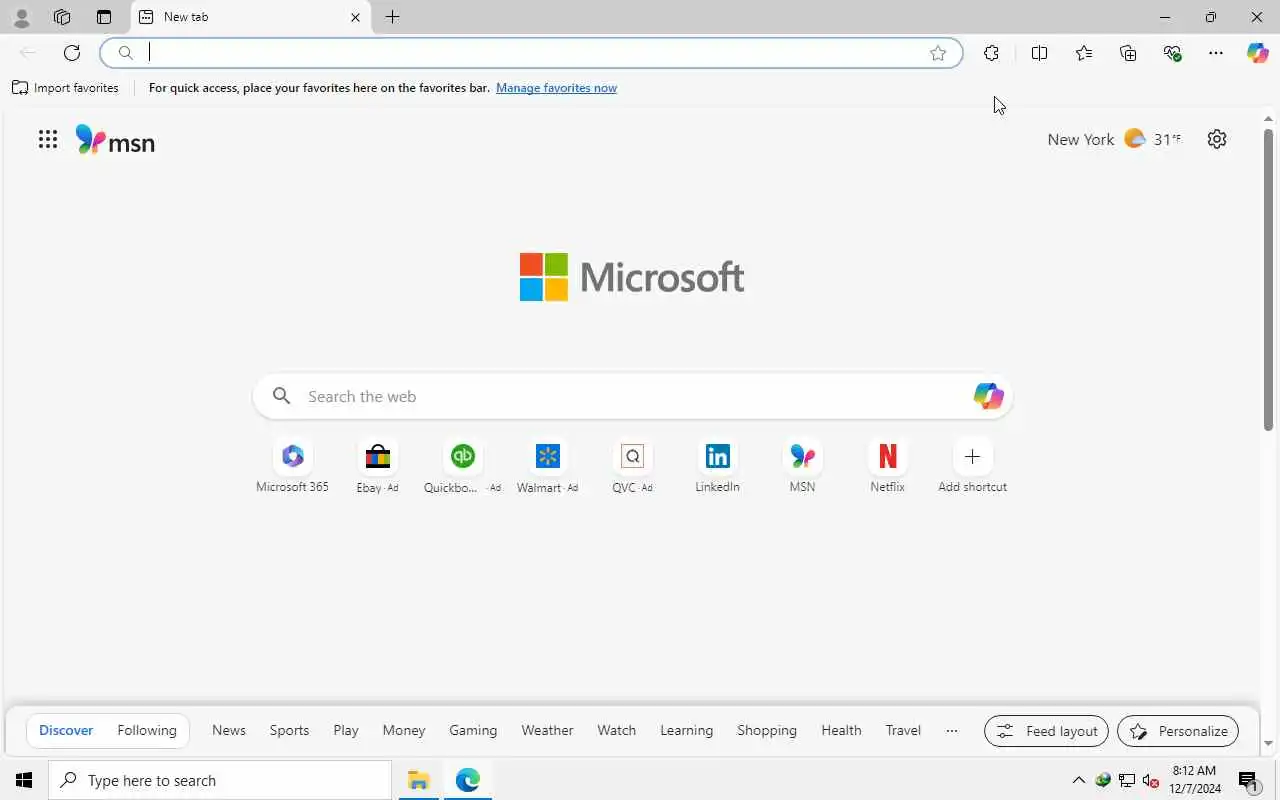Open File Explorer from taskbar

point(418,780)
